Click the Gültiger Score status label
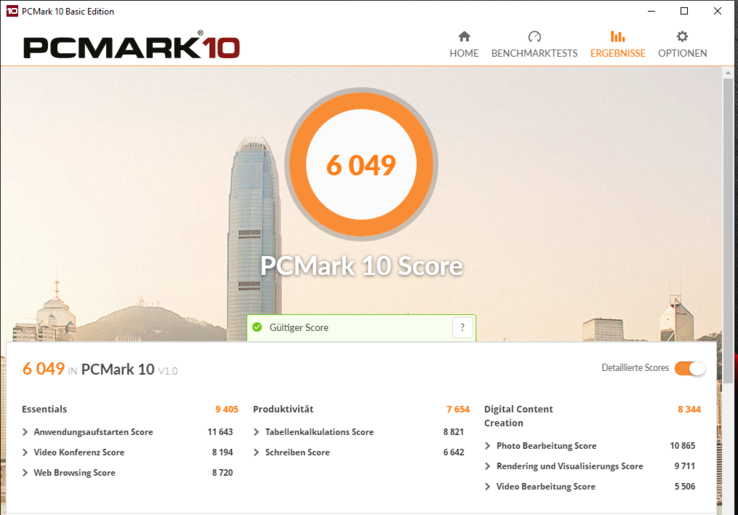Viewport: 738px width, 515px height. point(299,328)
